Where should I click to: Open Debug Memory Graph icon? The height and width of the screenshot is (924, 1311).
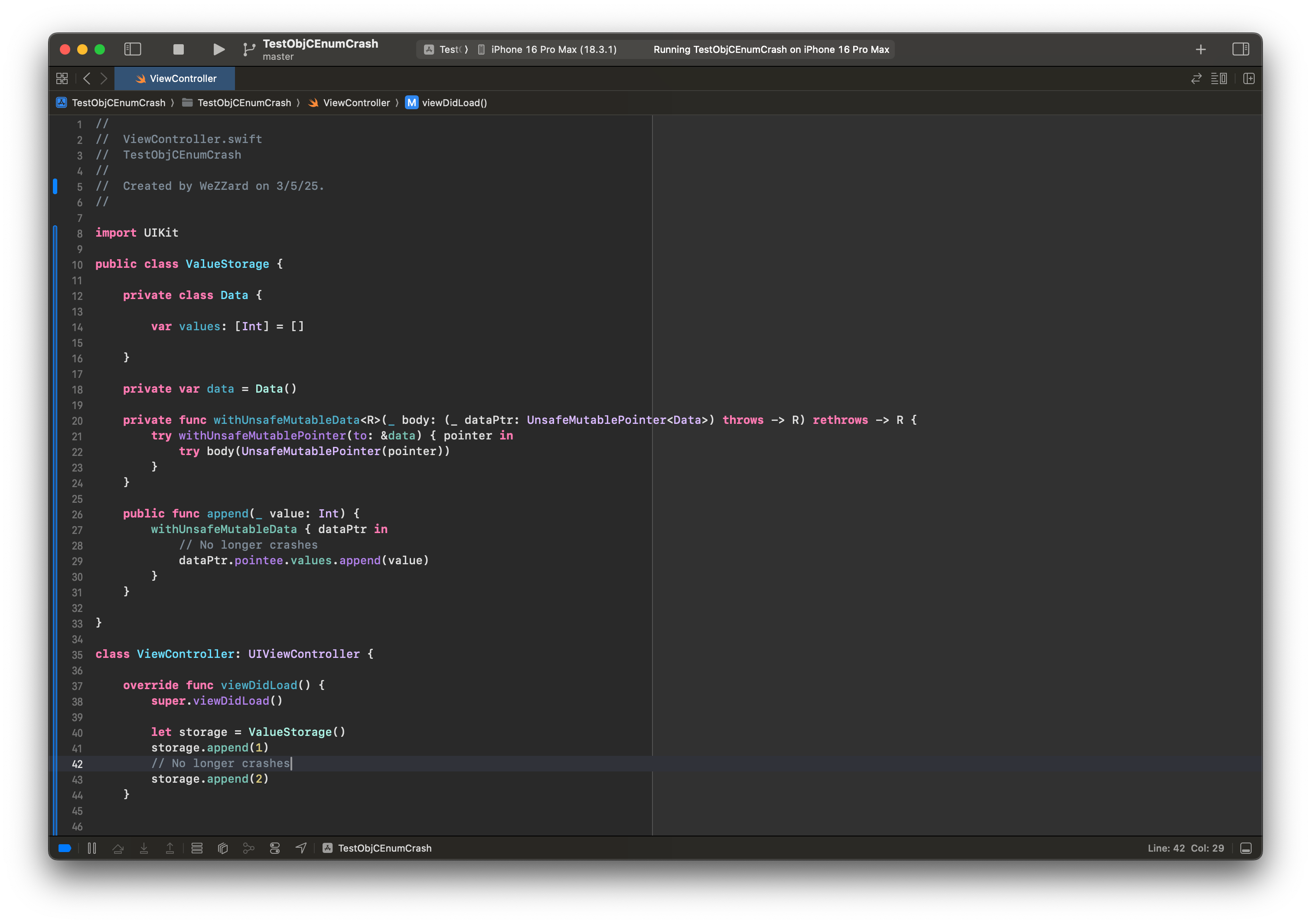pyautogui.click(x=249, y=848)
